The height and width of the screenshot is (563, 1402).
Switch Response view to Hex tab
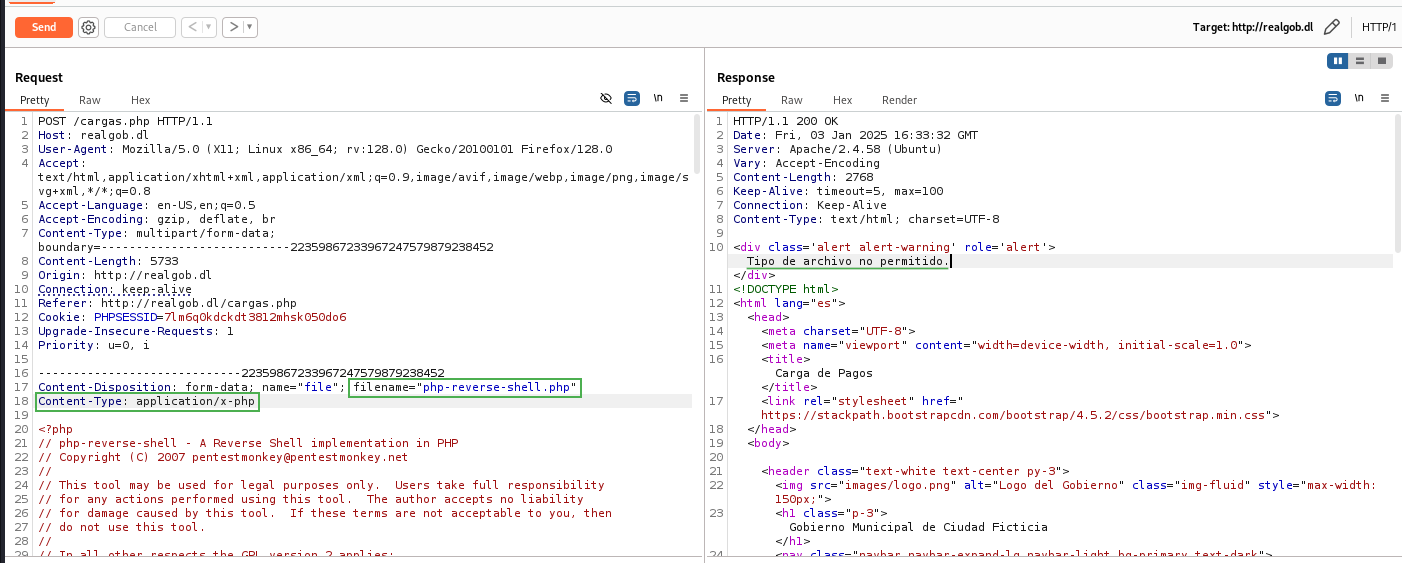pos(843,100)
